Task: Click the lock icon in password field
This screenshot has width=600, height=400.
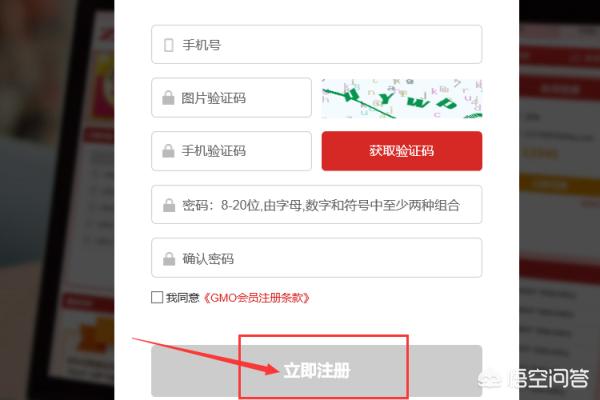Action: (x=169, y=205)
